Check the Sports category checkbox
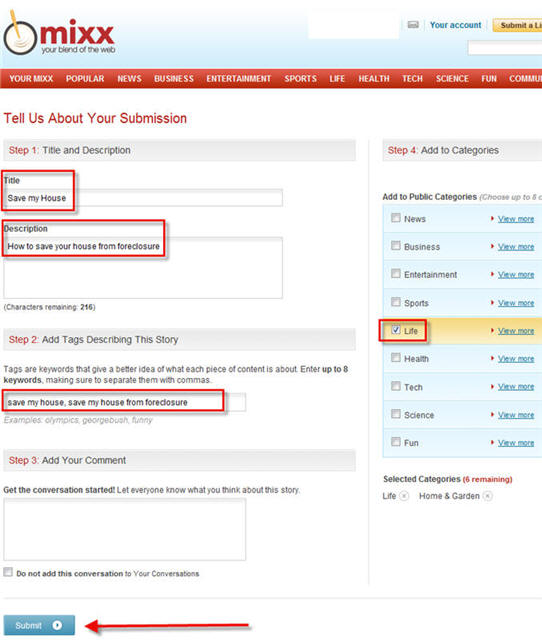The width and height of the screenshot is (542, 644). [396, 302]
